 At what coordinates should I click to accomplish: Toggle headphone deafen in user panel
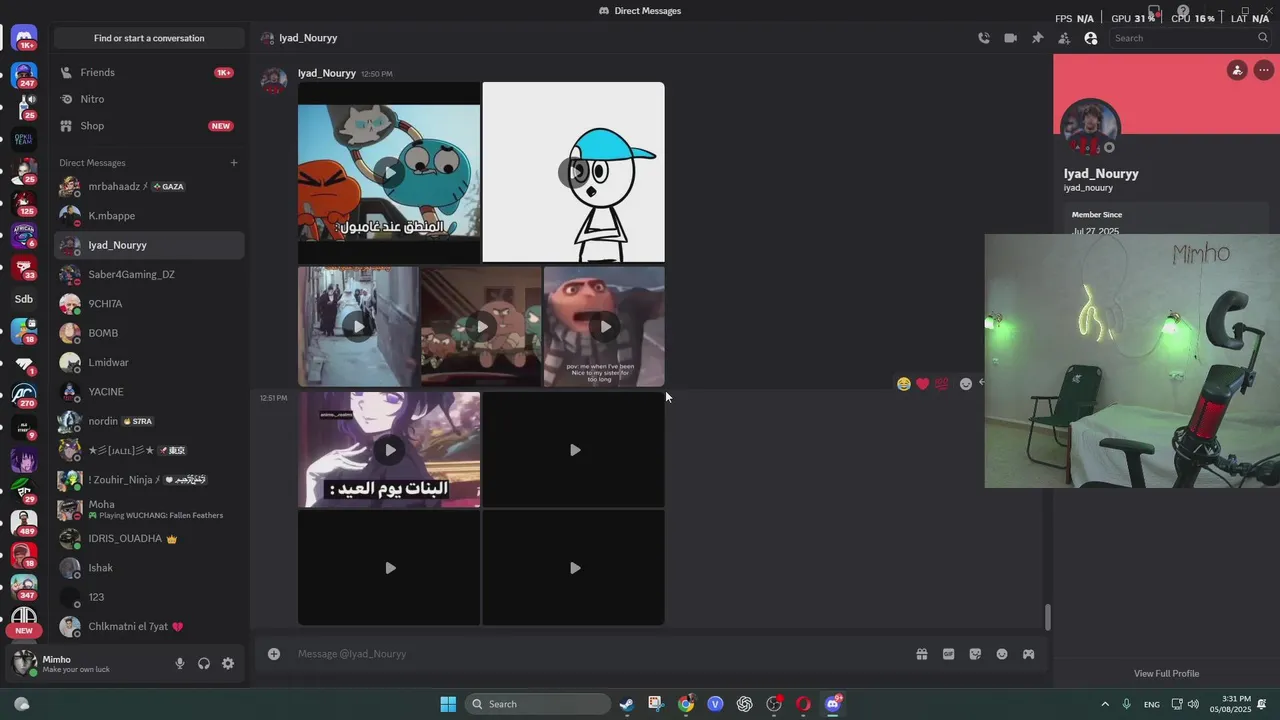(x=204, y=663)
